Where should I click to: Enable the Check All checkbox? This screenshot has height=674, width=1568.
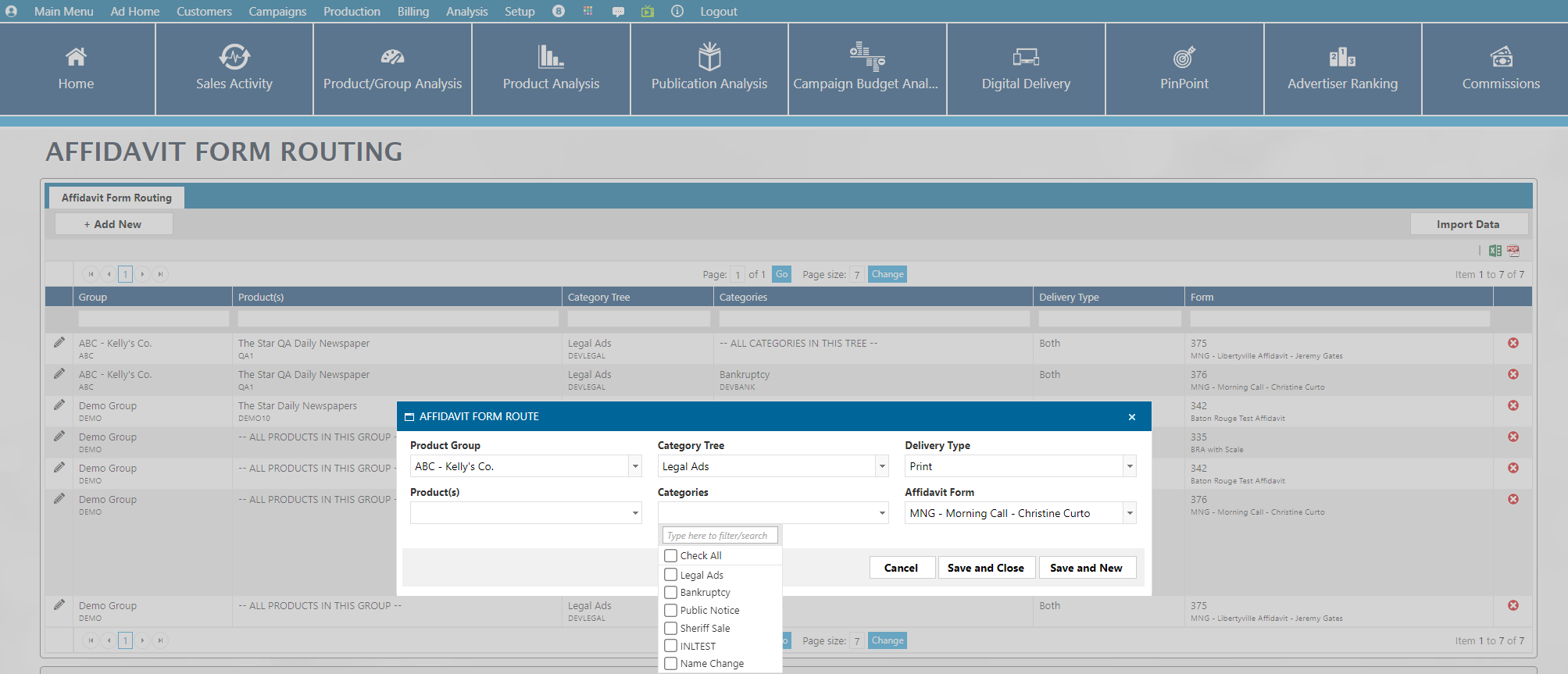coord(670,556)
